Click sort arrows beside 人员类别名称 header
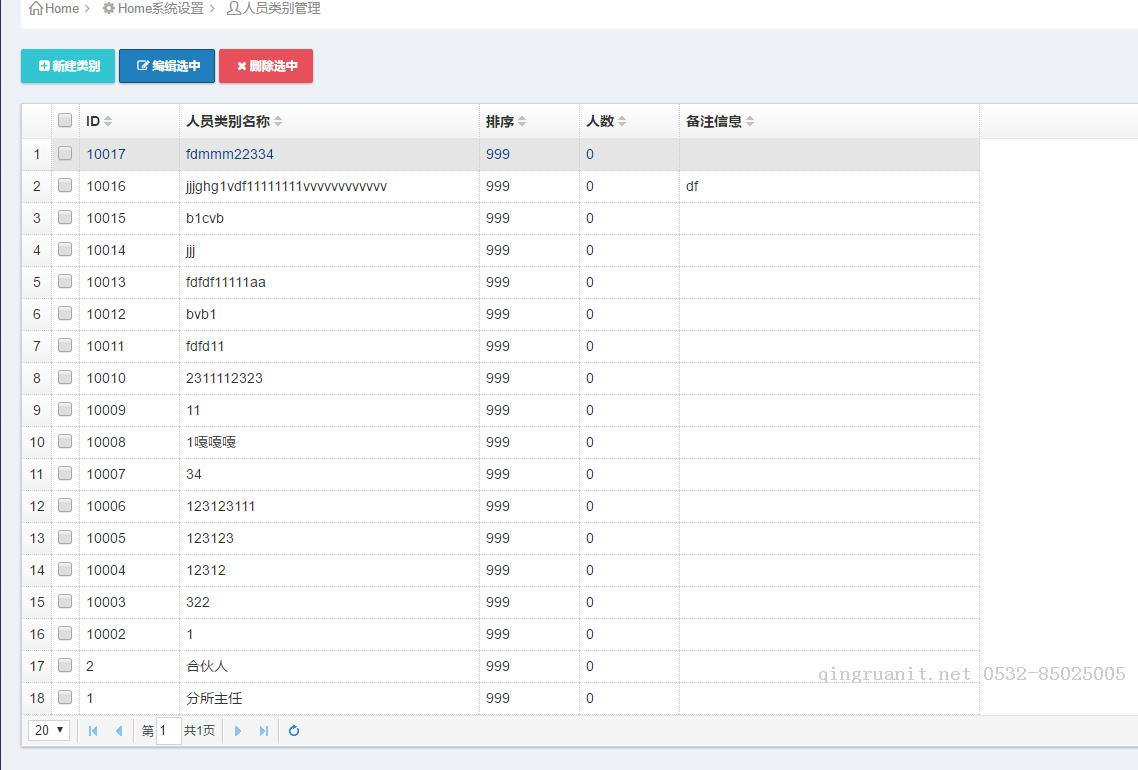Viewport: 1138px width, 770px height. 278,122
